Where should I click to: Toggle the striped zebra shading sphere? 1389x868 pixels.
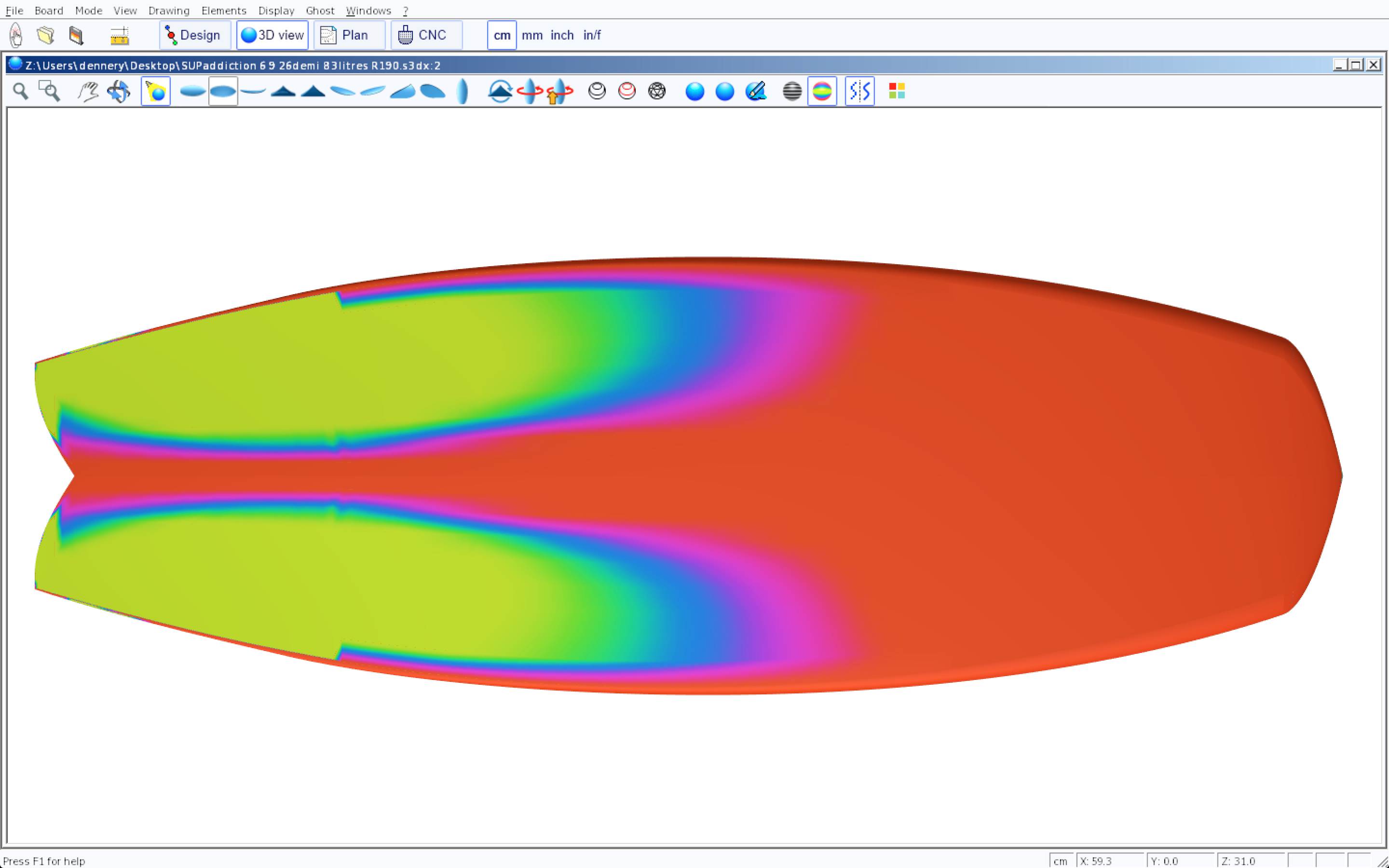tap(792, 91)
